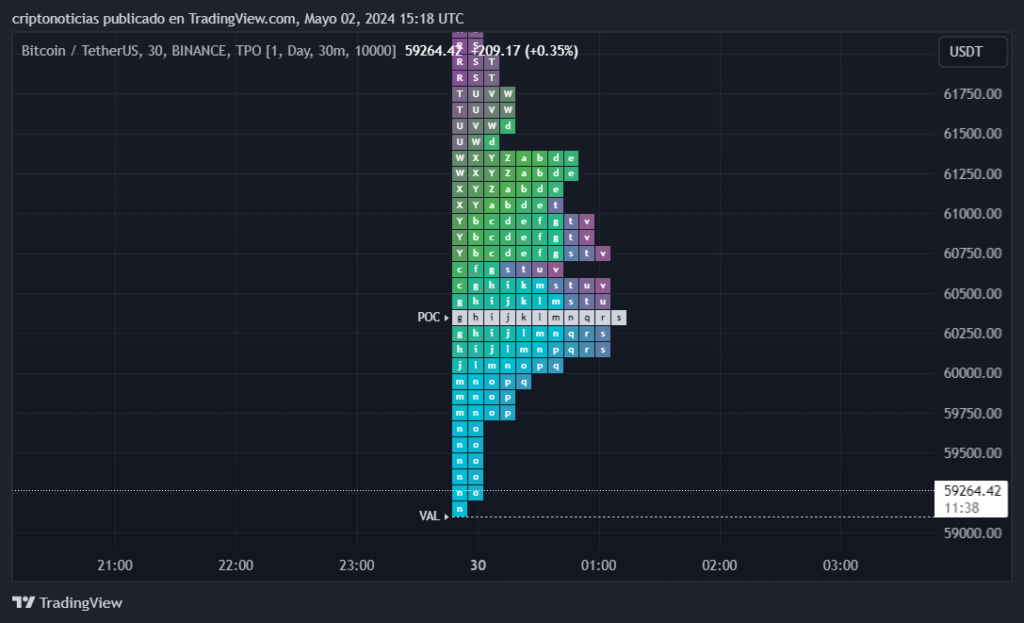Screen dimensions: 1024x623
Task: Click the +209.17 (+0.35%) change value
Action: 525,51
